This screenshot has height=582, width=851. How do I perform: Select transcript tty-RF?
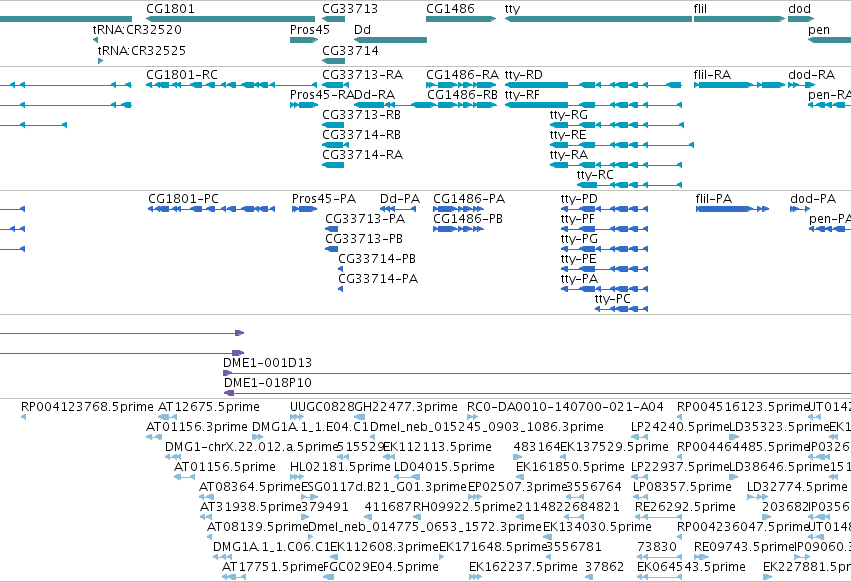[x=593, y=105]
